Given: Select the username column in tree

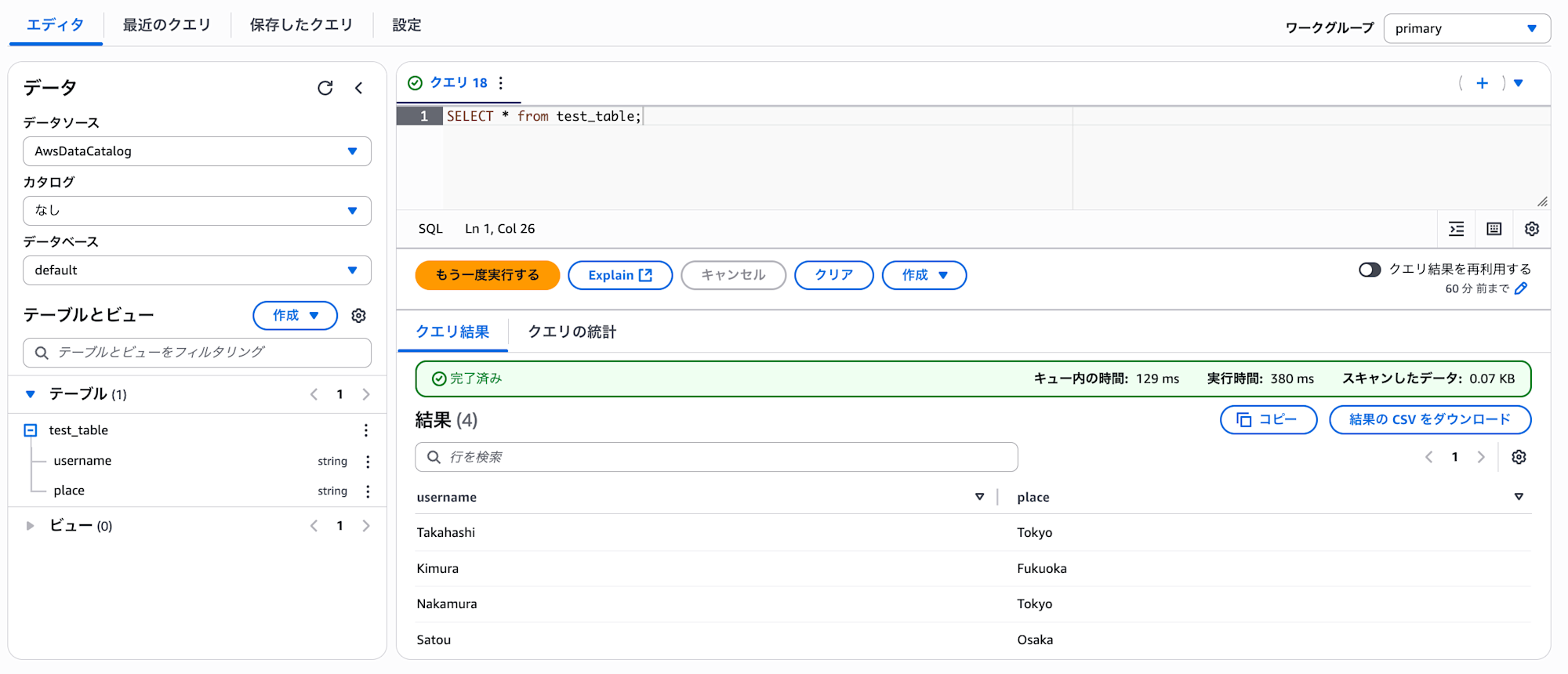Looking at the screenshot, I should click(82, 461).
